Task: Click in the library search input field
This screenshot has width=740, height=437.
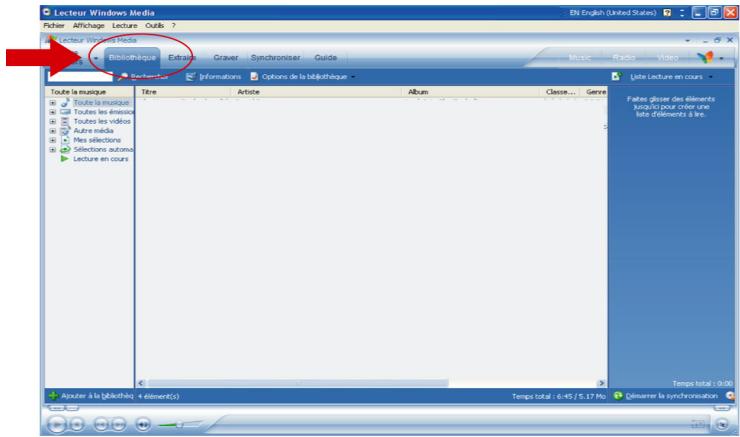Action: (x=81, y=76)
